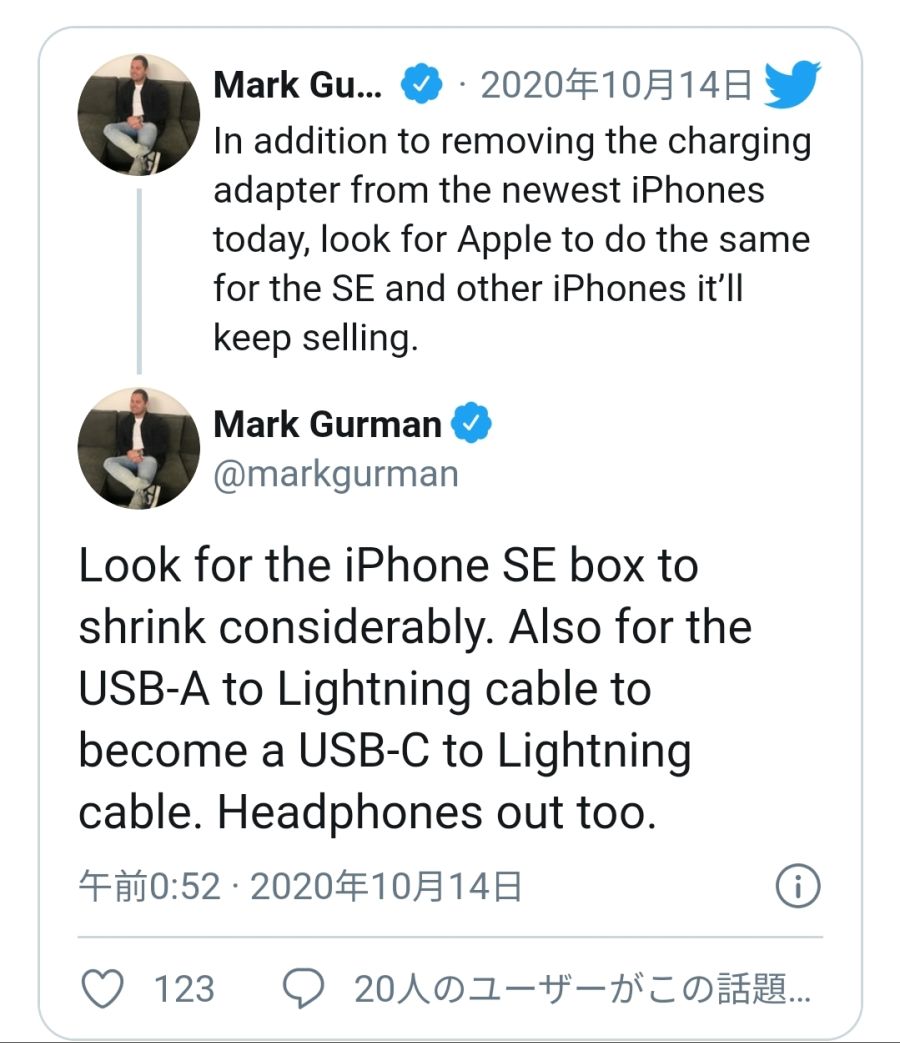Click the truncated 'Mark Gu…' author name
The image size is (900, 1043).
[x=297, y=86]
